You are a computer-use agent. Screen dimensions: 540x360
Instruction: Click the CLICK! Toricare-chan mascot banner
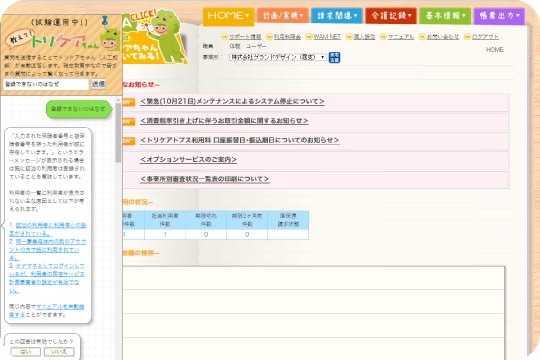coord(155,37)
